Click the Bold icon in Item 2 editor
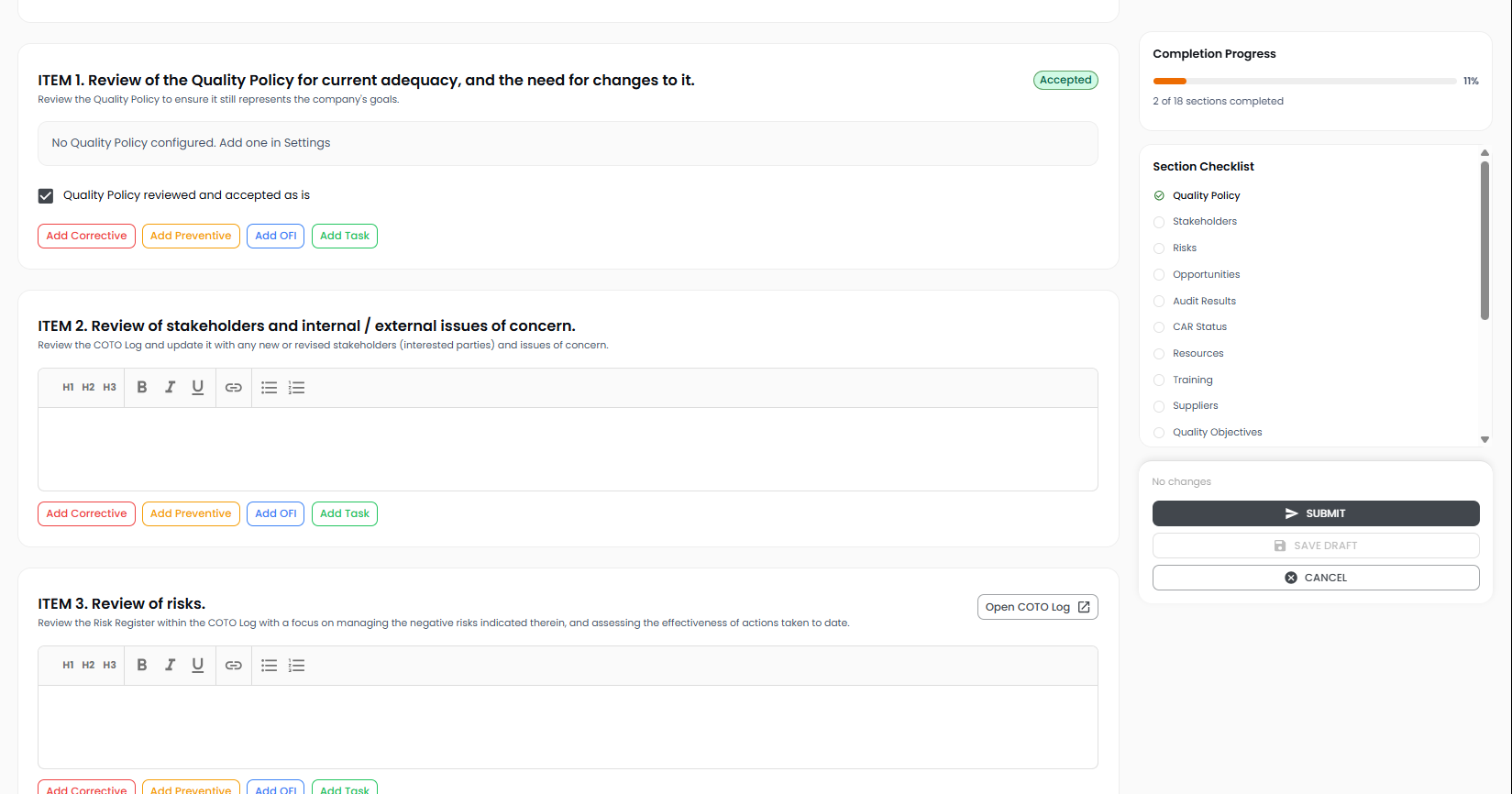 coord(142,388)
